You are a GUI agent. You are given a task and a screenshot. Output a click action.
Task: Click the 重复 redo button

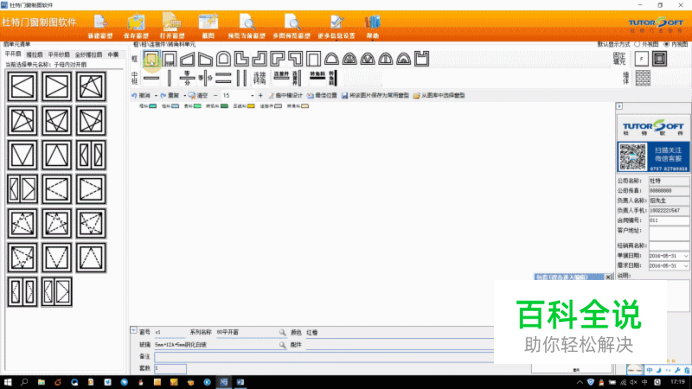click(x=170, y=95)
